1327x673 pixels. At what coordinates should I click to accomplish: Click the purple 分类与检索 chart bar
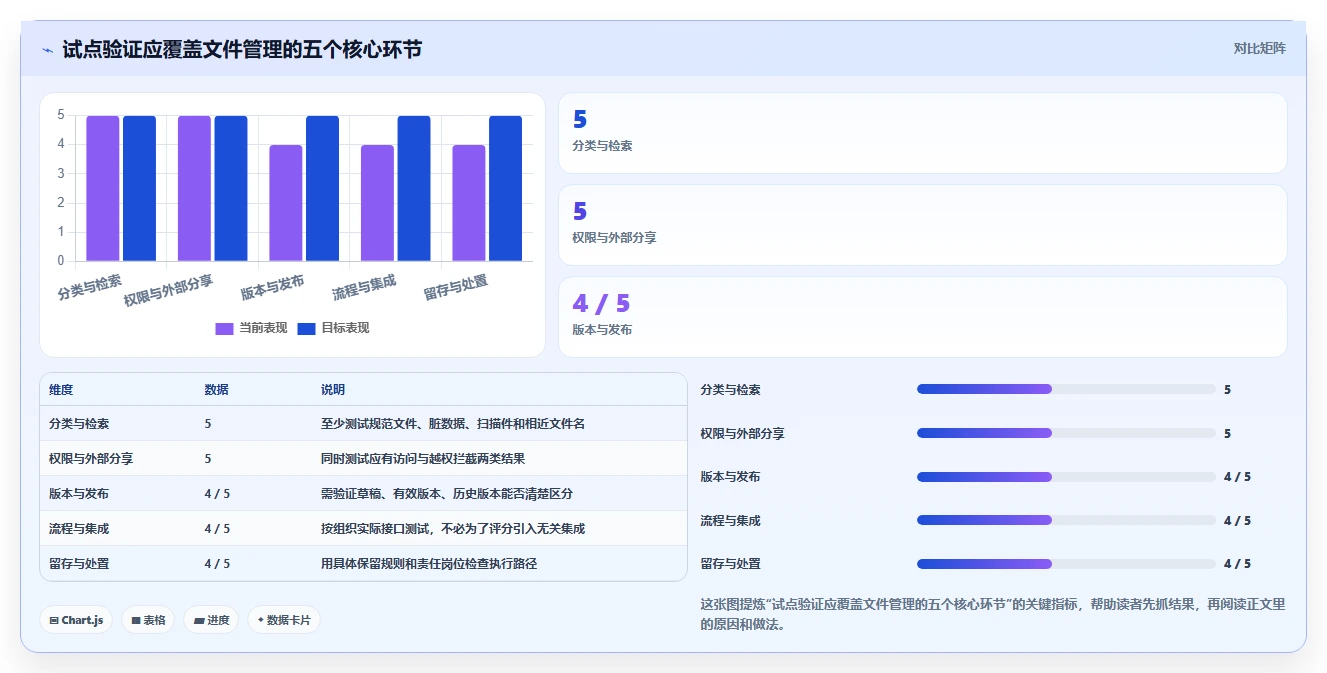pyautogui.click(x=103, y=189)
